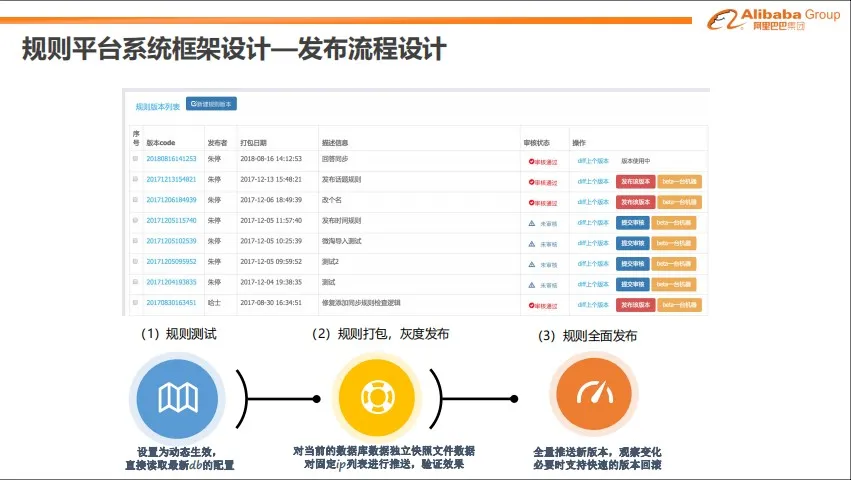This screenshot has width=851, height=480.
Task: Click diff上个版本 link for version 20171205115740
Action: click(593, 222)
